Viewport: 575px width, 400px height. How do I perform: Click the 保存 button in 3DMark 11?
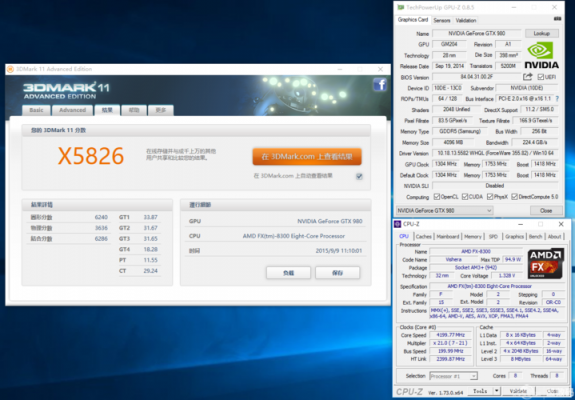pyautogui.click(x=337, y=273)
